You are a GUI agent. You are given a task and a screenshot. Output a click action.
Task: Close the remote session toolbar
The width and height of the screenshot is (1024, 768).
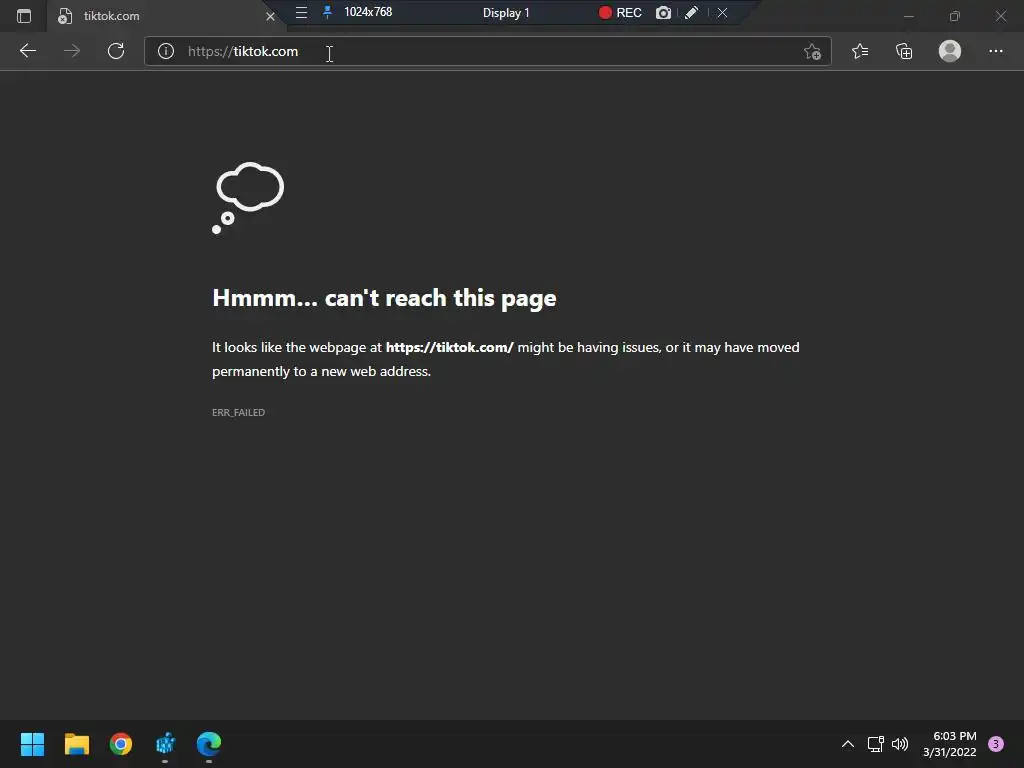[x=722, y=12]
